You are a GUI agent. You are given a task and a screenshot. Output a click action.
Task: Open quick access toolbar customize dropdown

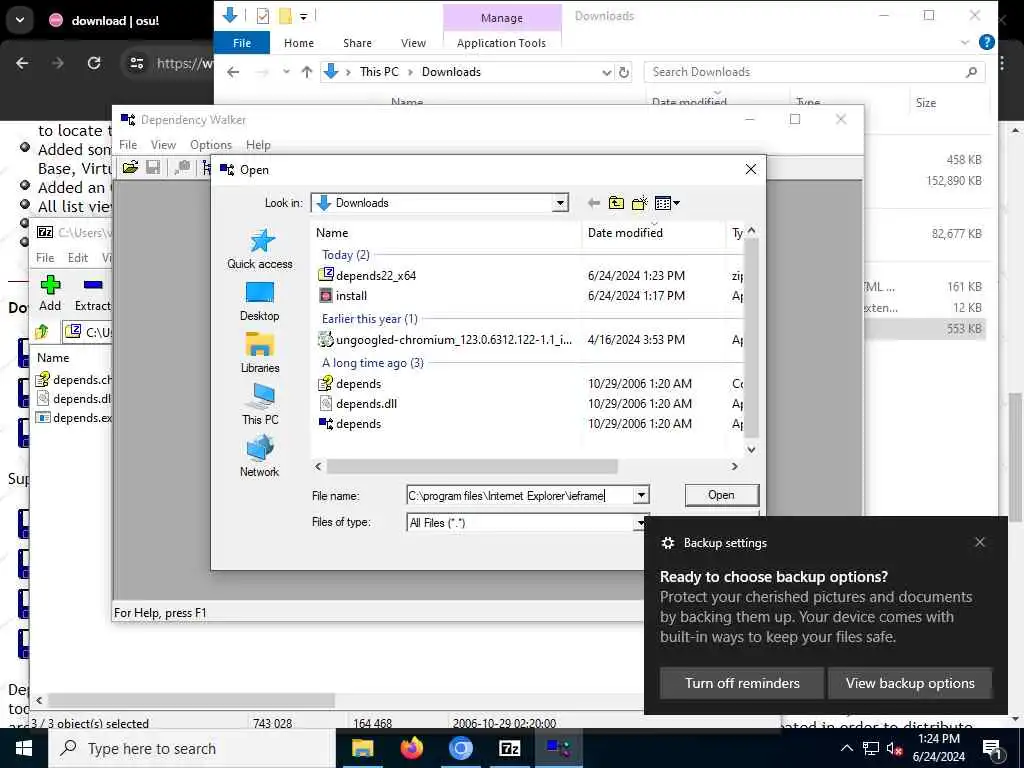click(304, 16)
